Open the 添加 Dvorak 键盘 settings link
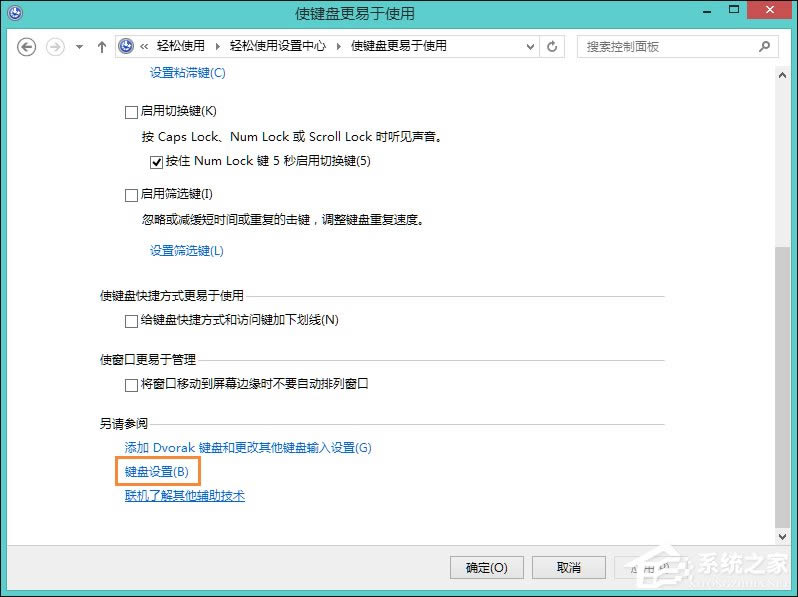The width and height of the screenshot is (798, 597). pyautogui.click(x=248, y=447)
